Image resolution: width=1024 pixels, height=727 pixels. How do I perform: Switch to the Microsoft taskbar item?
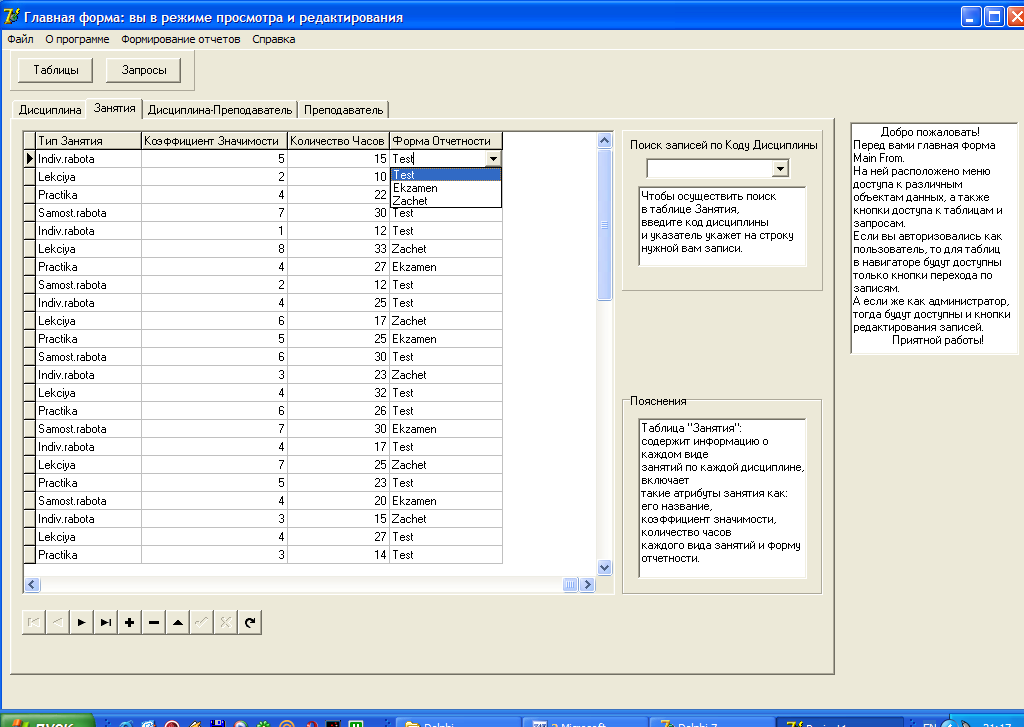point(584,722)
